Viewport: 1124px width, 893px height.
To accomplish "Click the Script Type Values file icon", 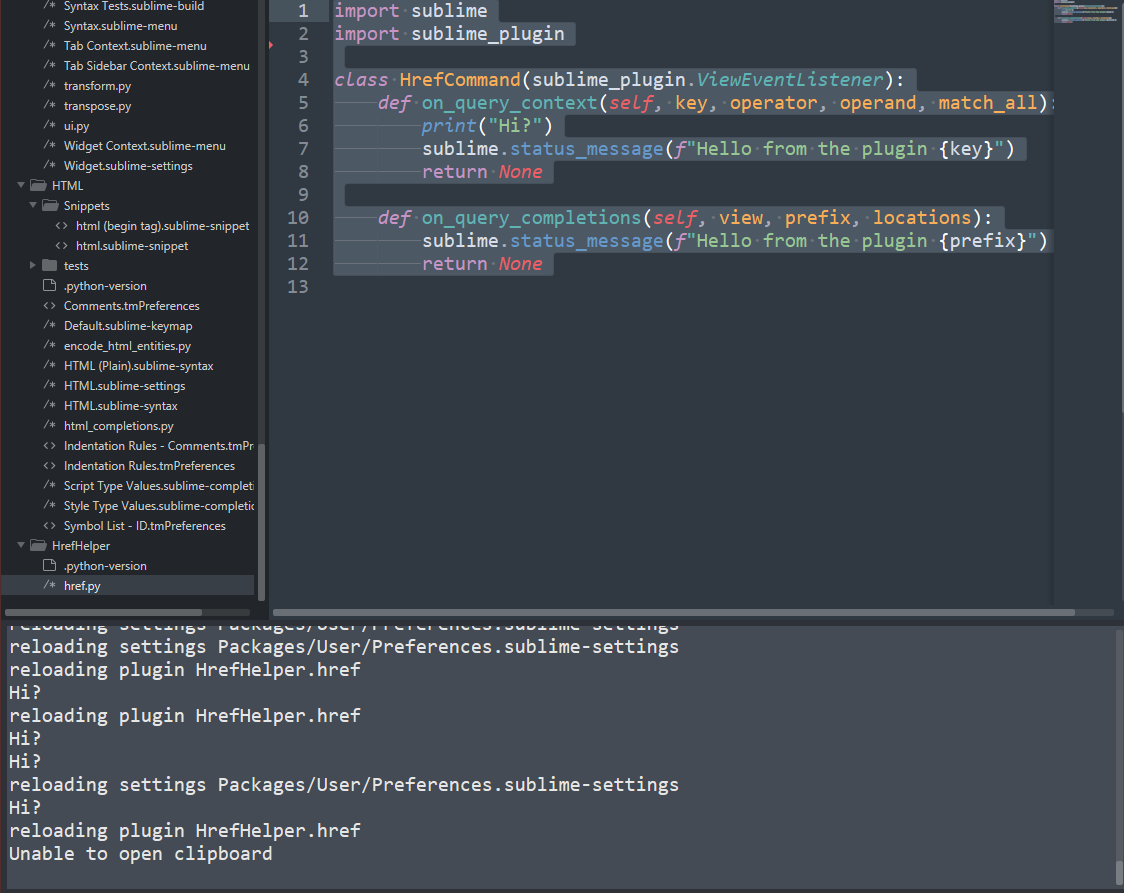I will 49,485.
